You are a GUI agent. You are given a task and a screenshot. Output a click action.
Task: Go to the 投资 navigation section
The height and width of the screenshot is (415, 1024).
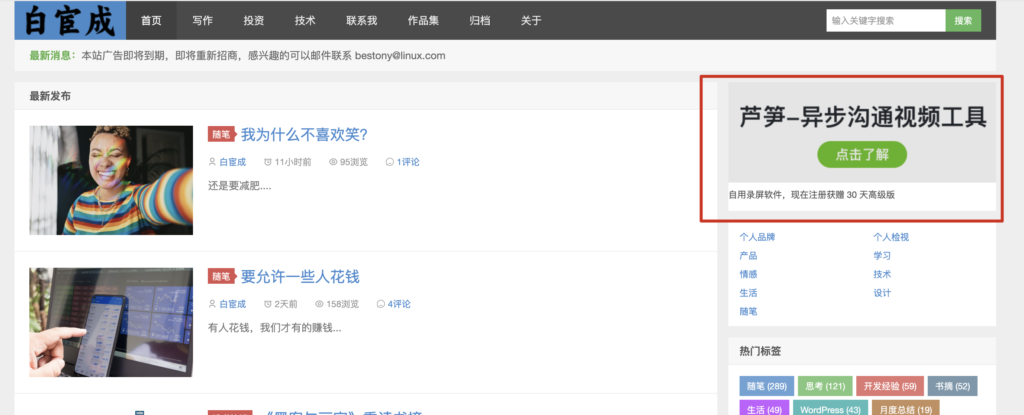[254, 21]
